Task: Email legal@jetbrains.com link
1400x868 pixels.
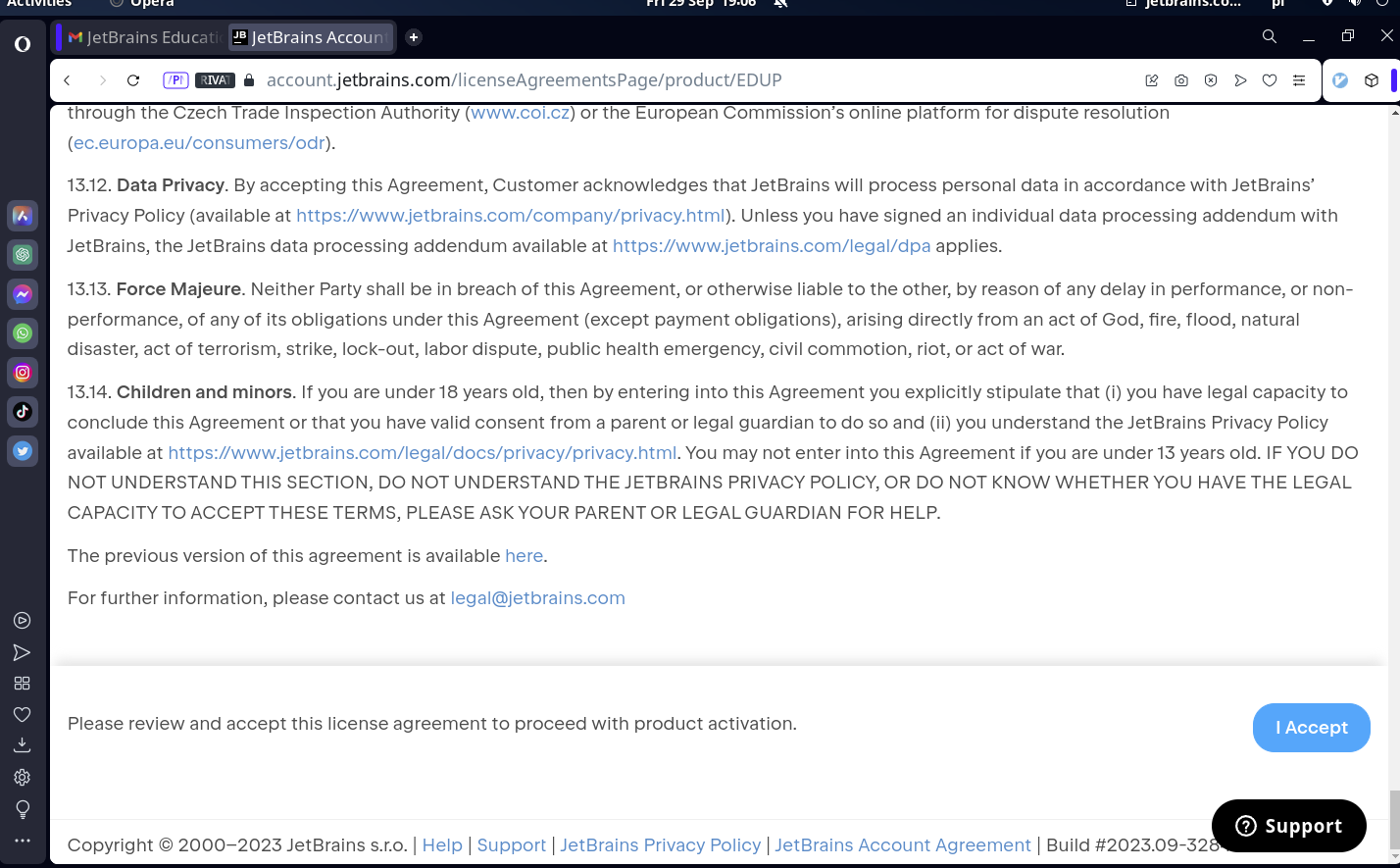Action: coord(537,598)
